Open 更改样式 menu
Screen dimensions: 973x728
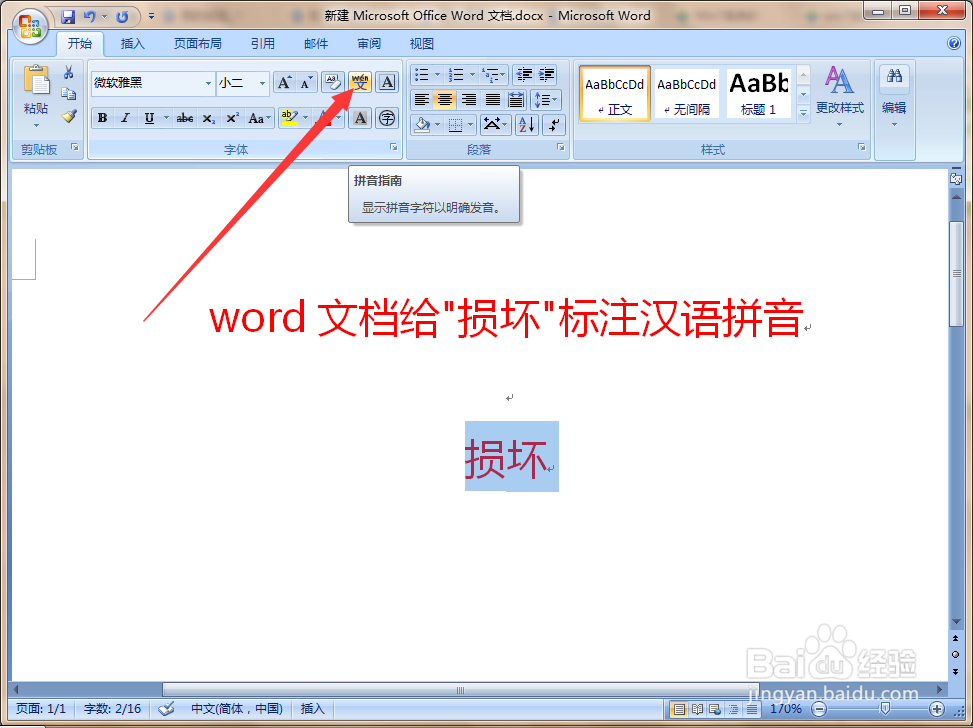(x=840, y=96)
